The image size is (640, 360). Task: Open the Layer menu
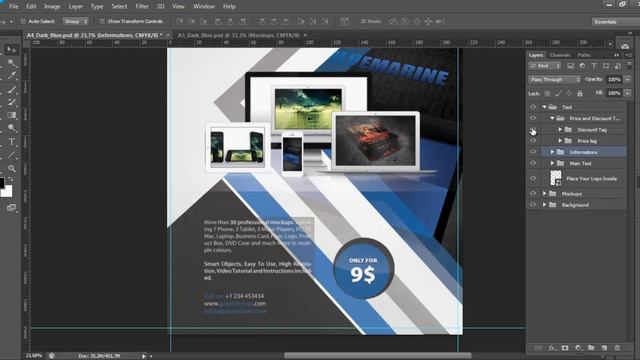(x=76, y=6)
